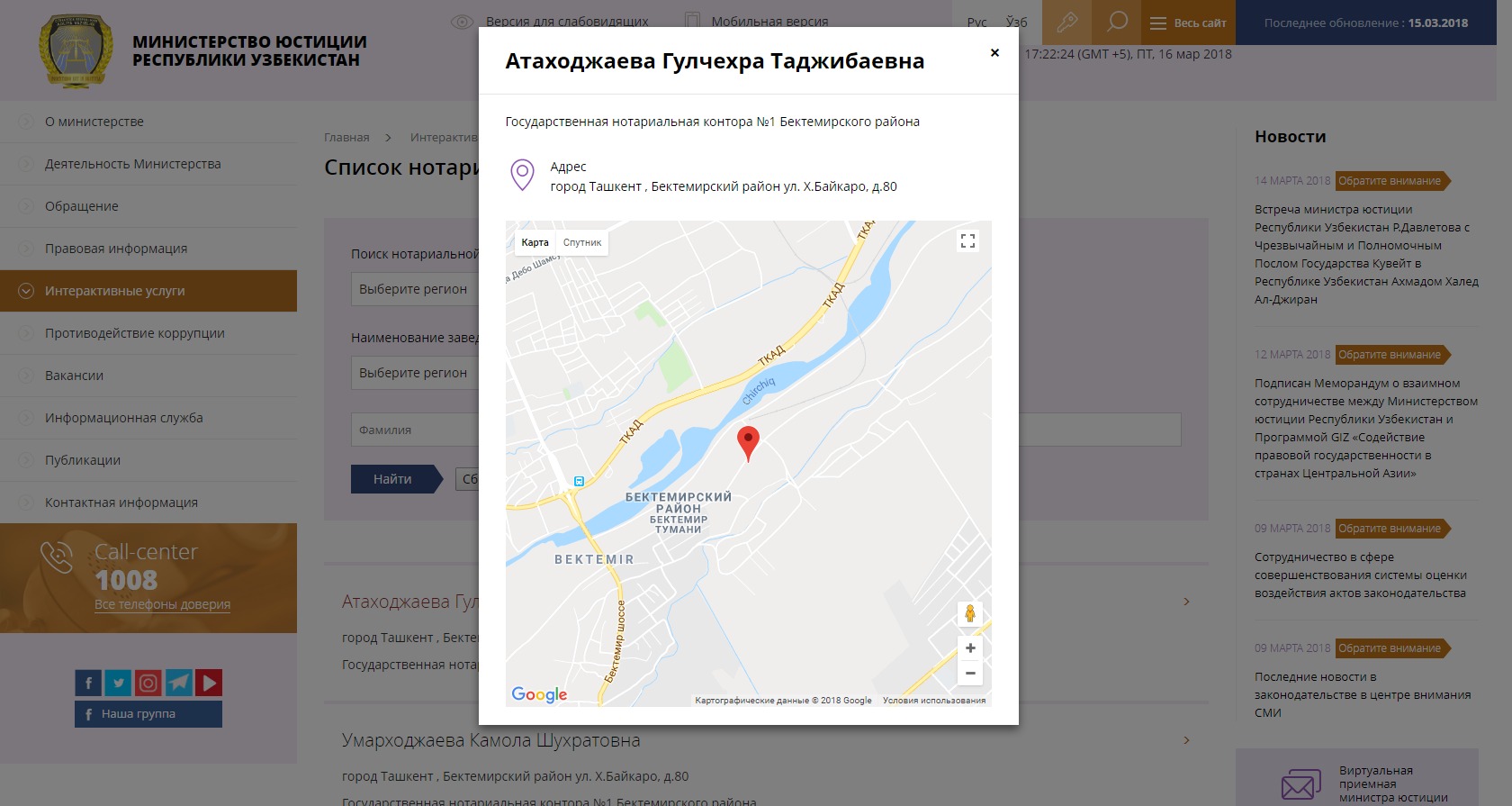
Task: Toggle fullscreen map view
Action: [x=967, y=240]
